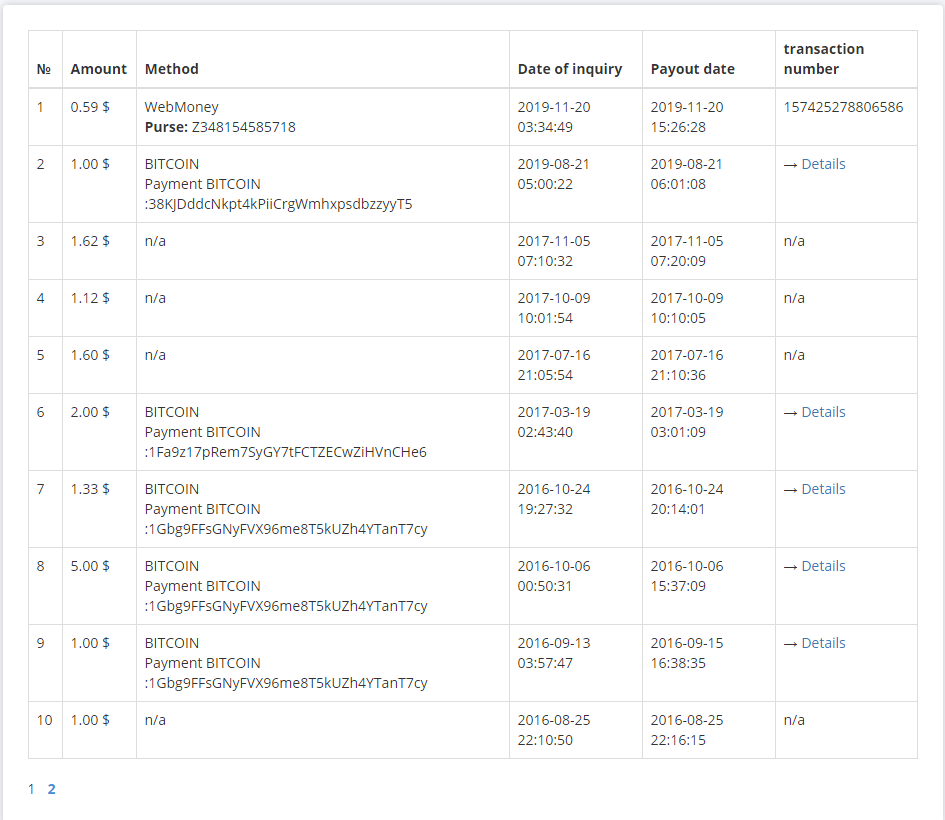Open Details link for the 5.00 $ payout
This screenshot has width=945, height=820.
(x=823, y=566)
